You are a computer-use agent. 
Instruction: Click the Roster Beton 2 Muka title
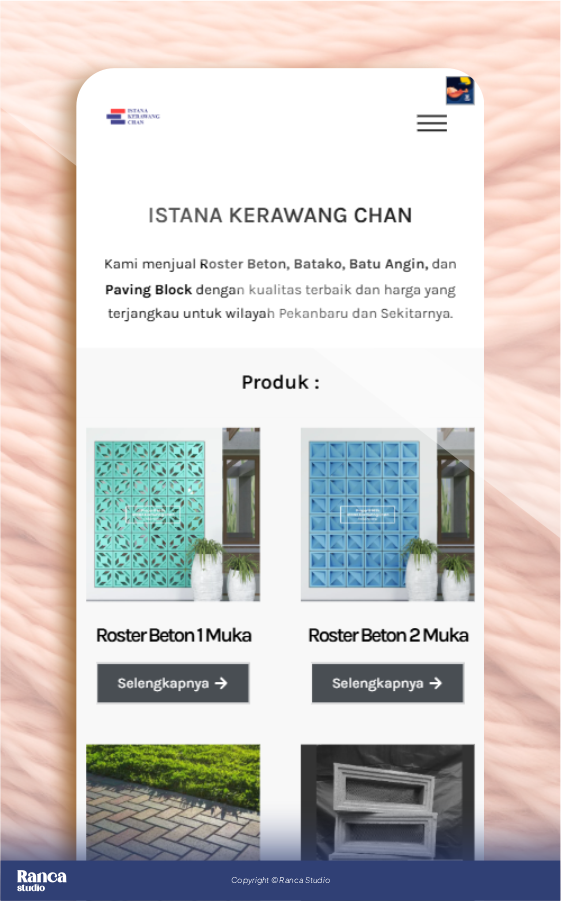pyautogui.click(x=389, y=635)
